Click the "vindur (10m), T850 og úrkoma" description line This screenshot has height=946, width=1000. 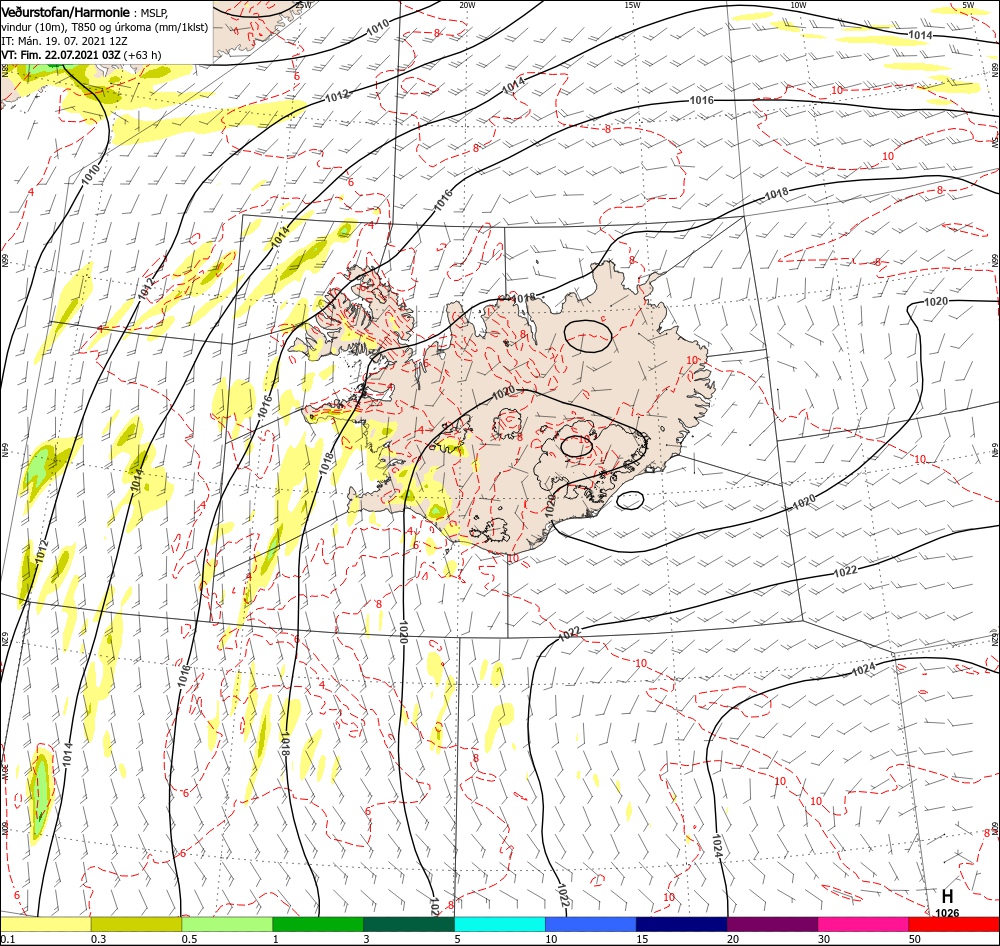105,27
